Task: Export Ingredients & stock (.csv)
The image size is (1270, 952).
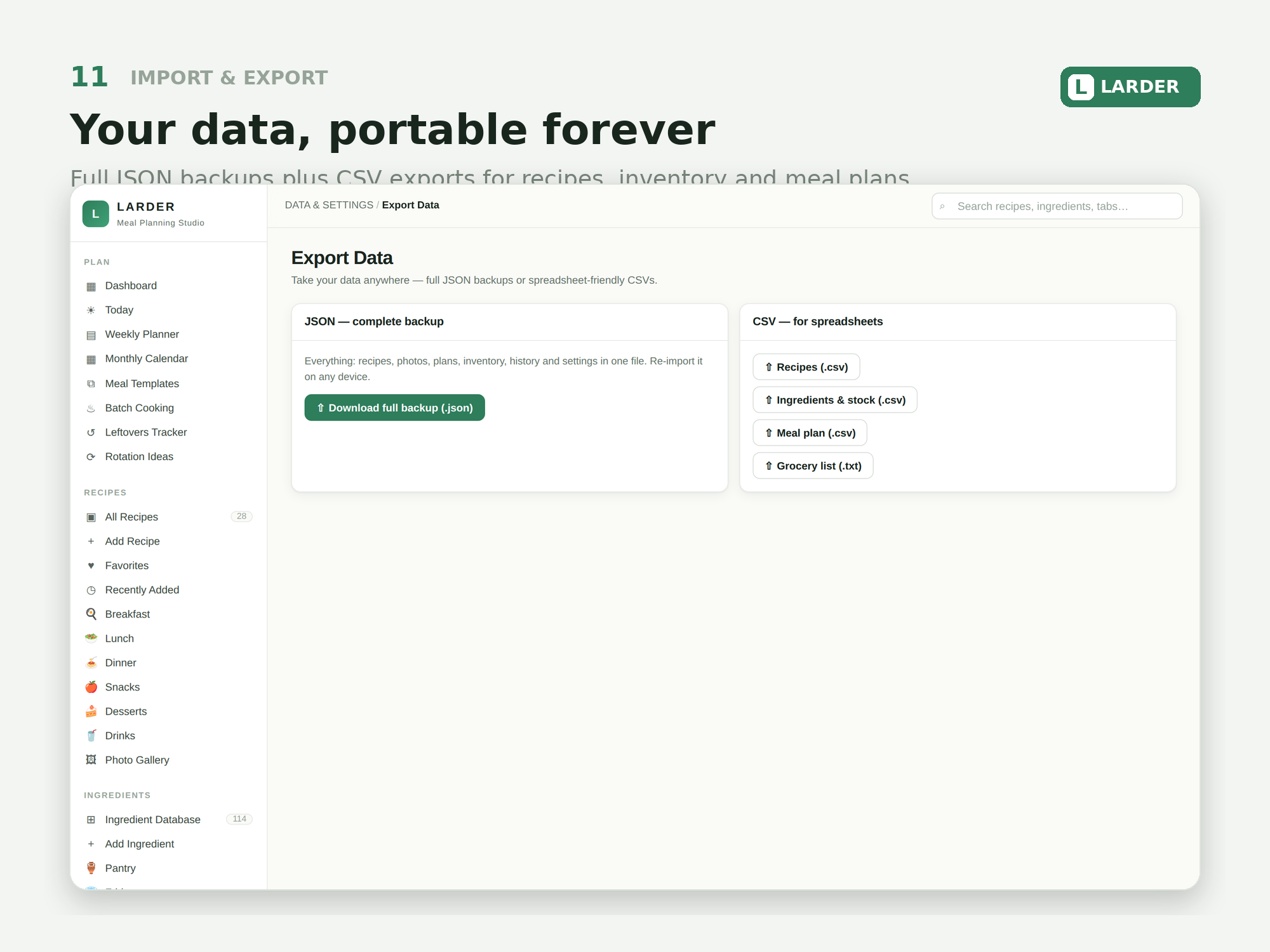Action: pos(834,400)
